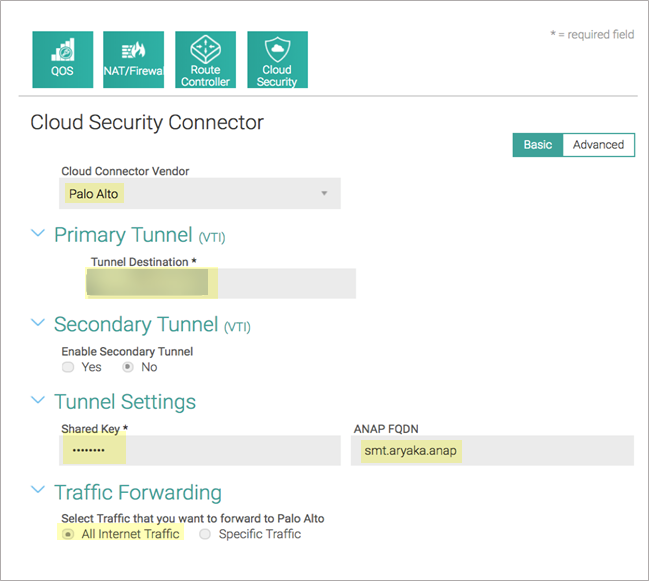Click the Tunnel Settings section heading
The height and width of the screenshot is (581, 649).
point(125,402)
